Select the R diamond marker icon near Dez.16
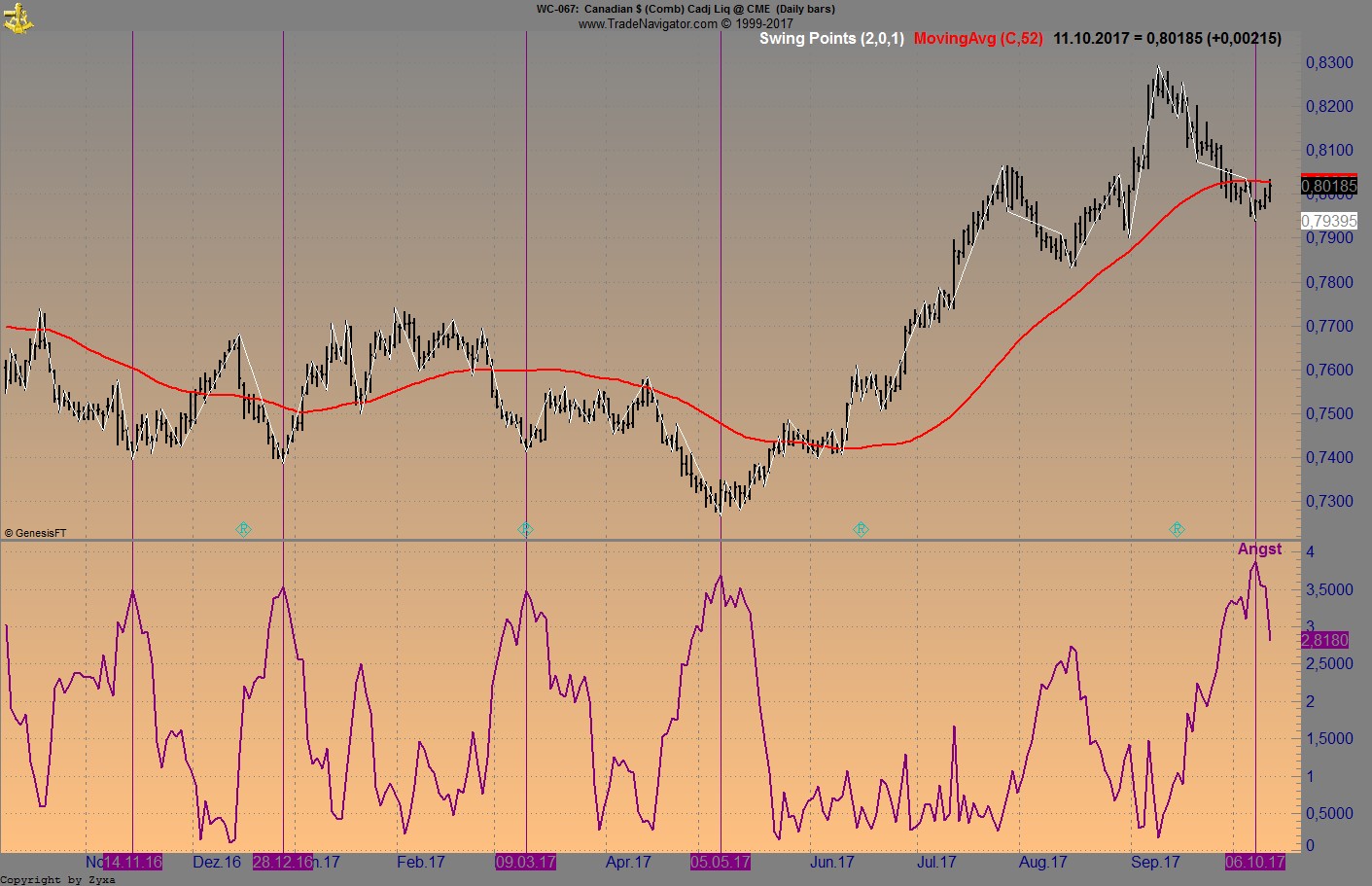 pyautogui.click(x=244, y=529)
